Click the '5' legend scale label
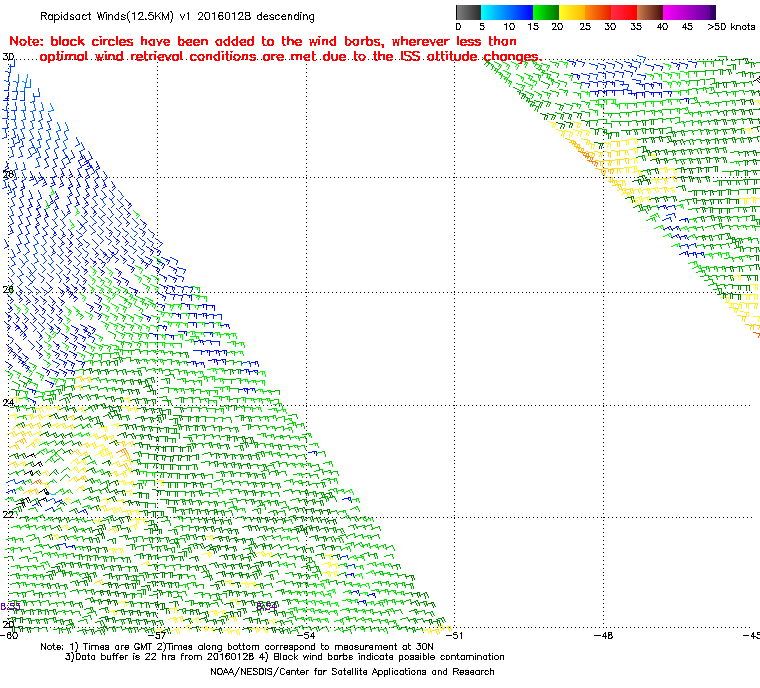This screenshot has height=688, width=760. pos(482,27)
